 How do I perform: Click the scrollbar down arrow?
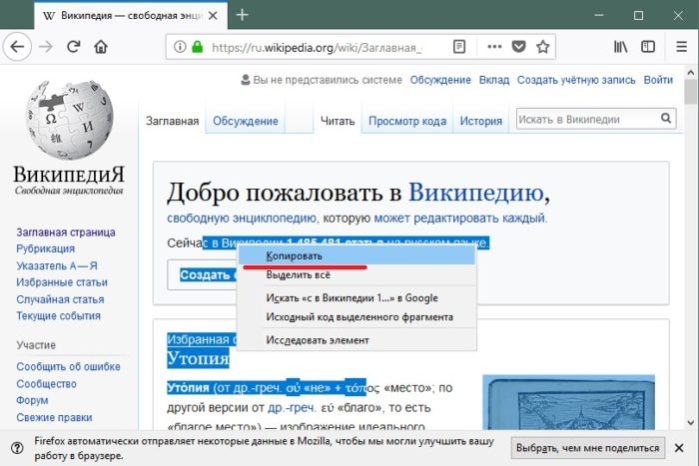click(x=691, y=422)
